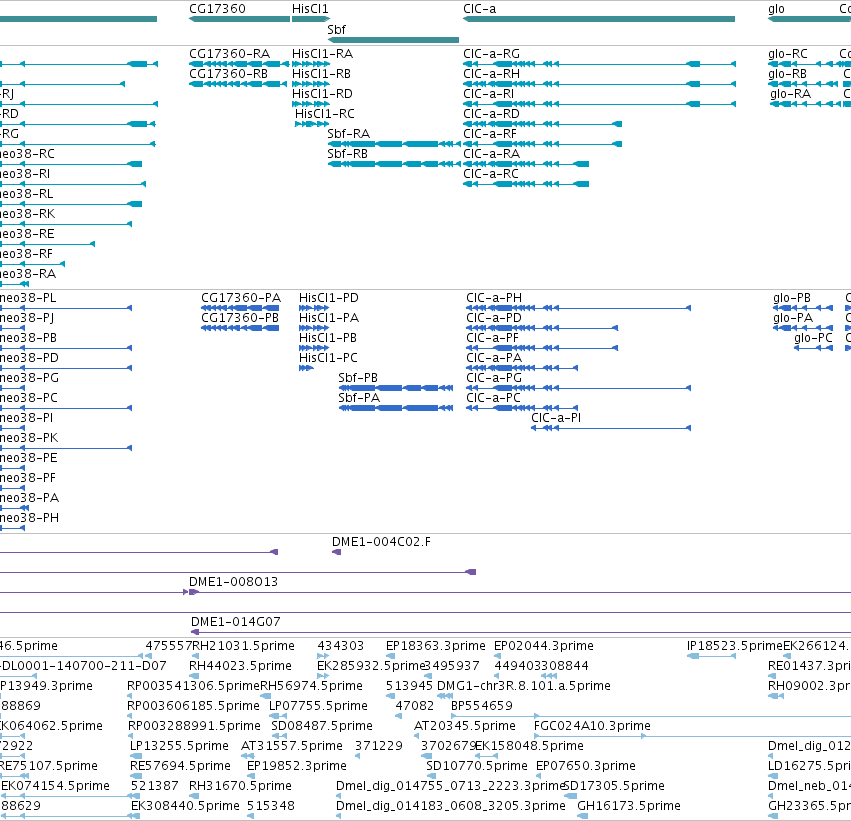Select protein ClC-a-PI
Screen dimensions: 851x821
pos(611,429)
